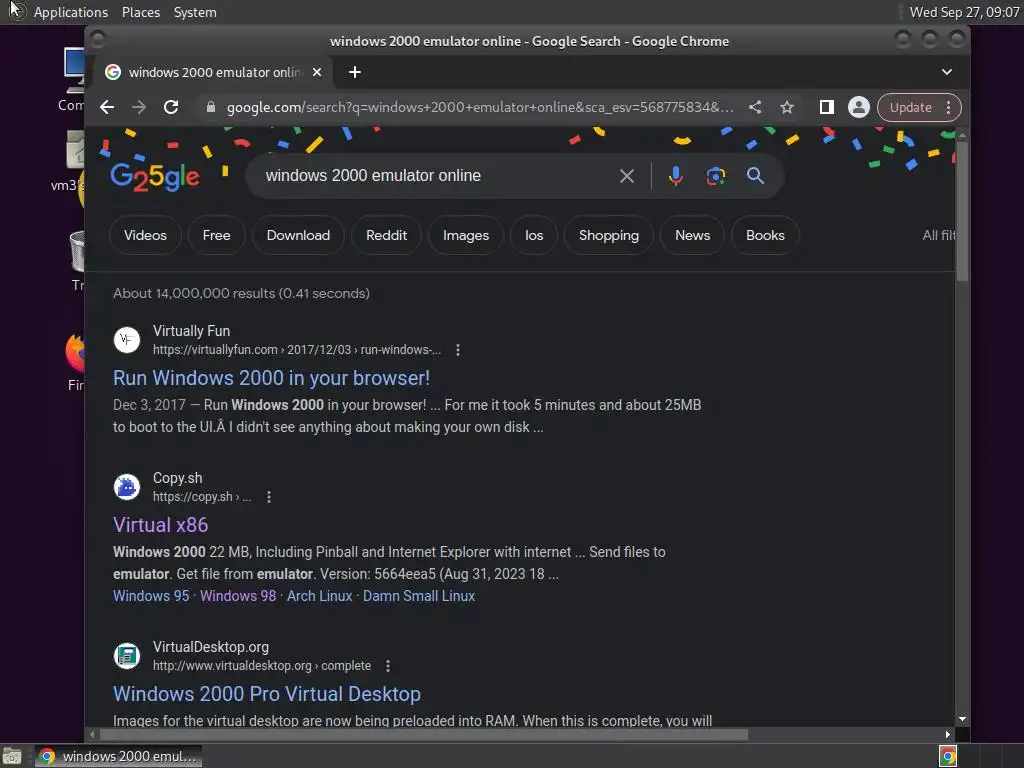
Task: Switch to Books results
Action: coord(765,235)
